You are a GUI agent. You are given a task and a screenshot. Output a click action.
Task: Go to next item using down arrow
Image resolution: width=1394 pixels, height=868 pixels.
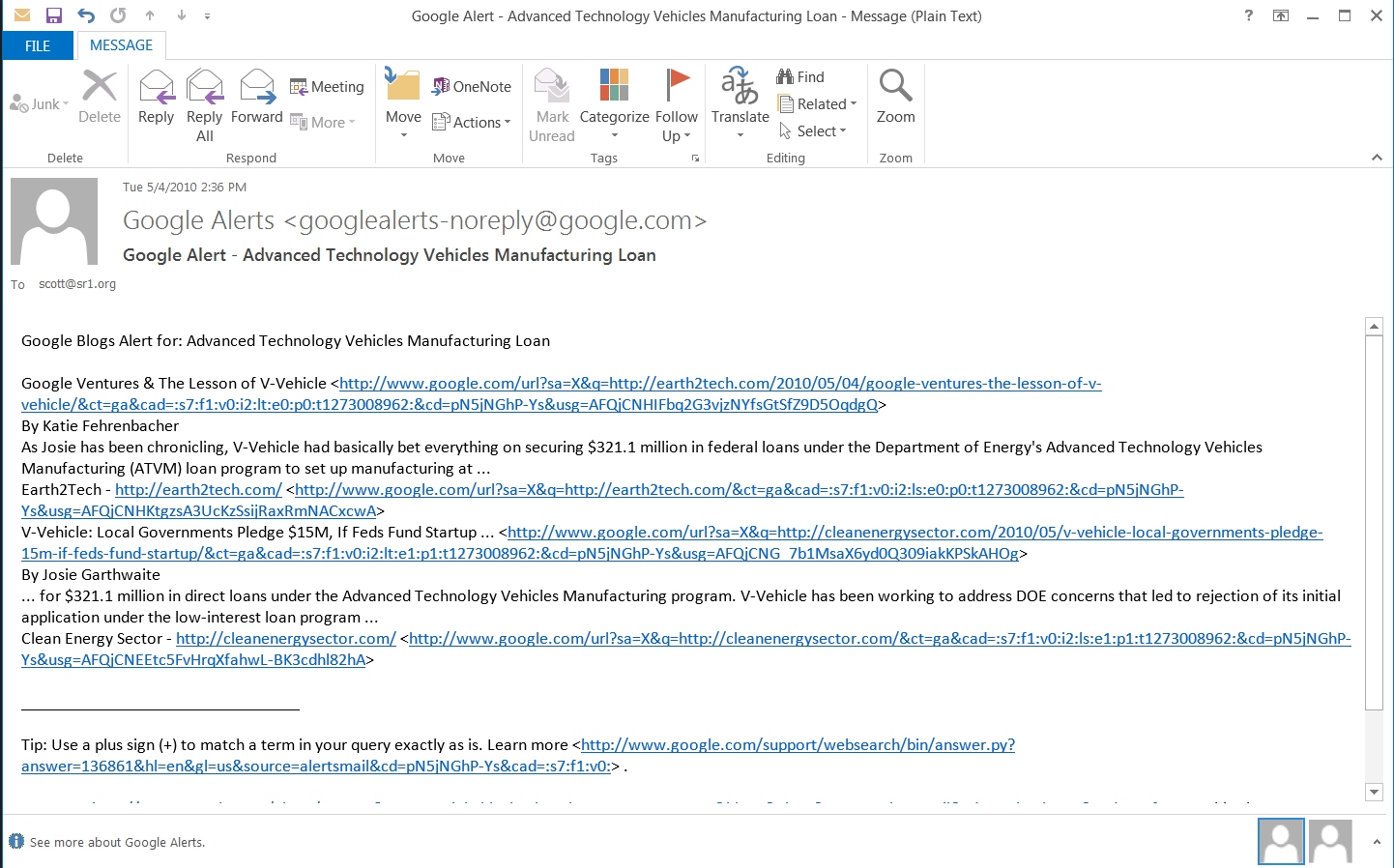[x=182, y=15]
